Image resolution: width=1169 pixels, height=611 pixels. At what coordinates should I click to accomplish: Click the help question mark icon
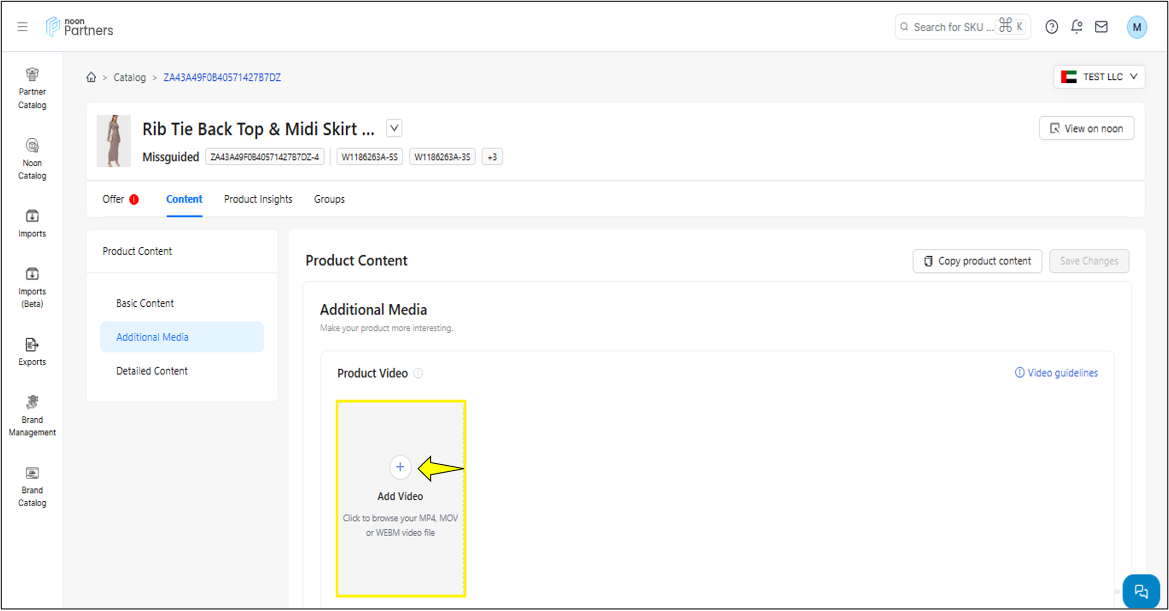point(1051,27)
